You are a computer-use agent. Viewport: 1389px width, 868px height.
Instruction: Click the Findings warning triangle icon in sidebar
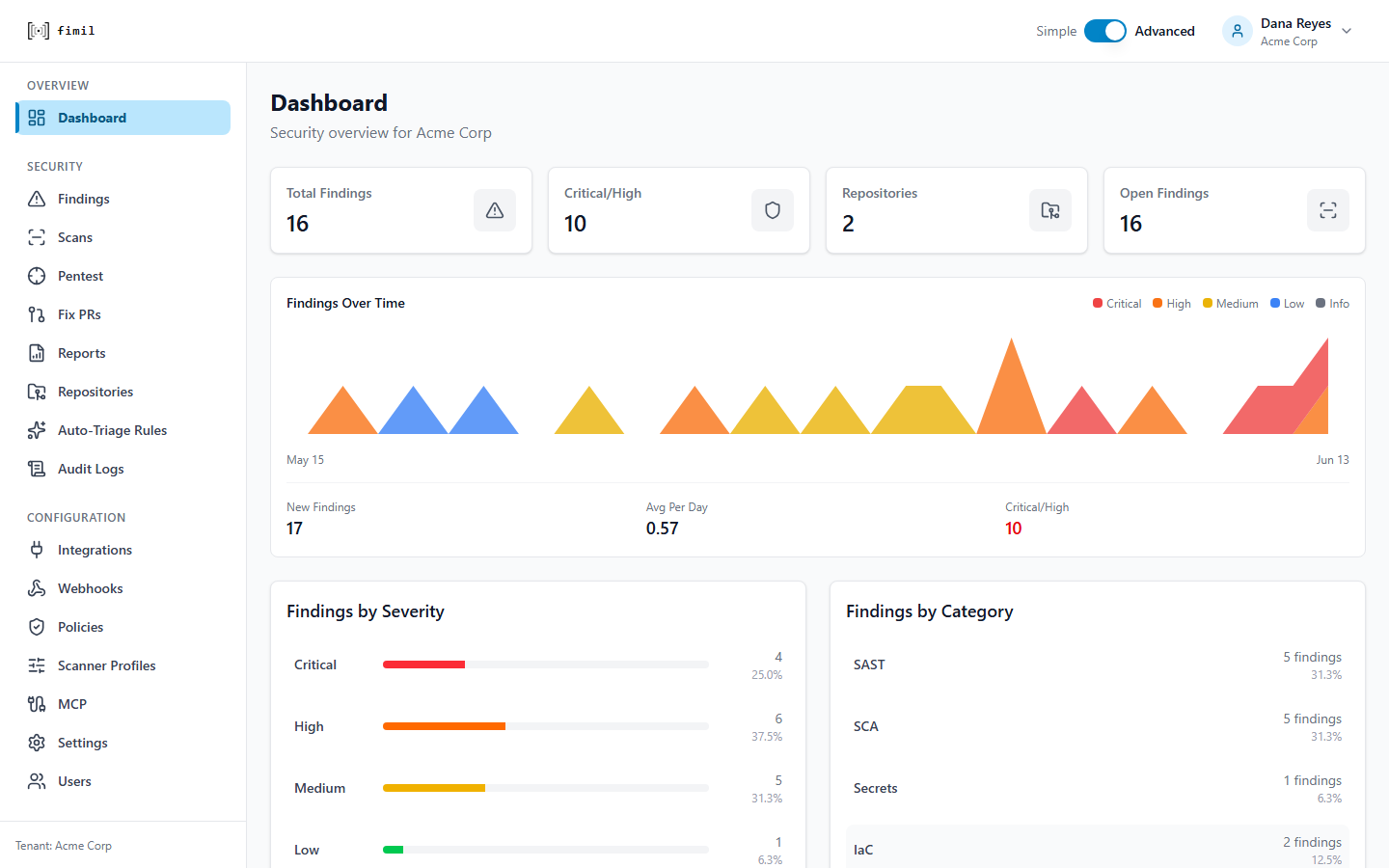[37, 199]
